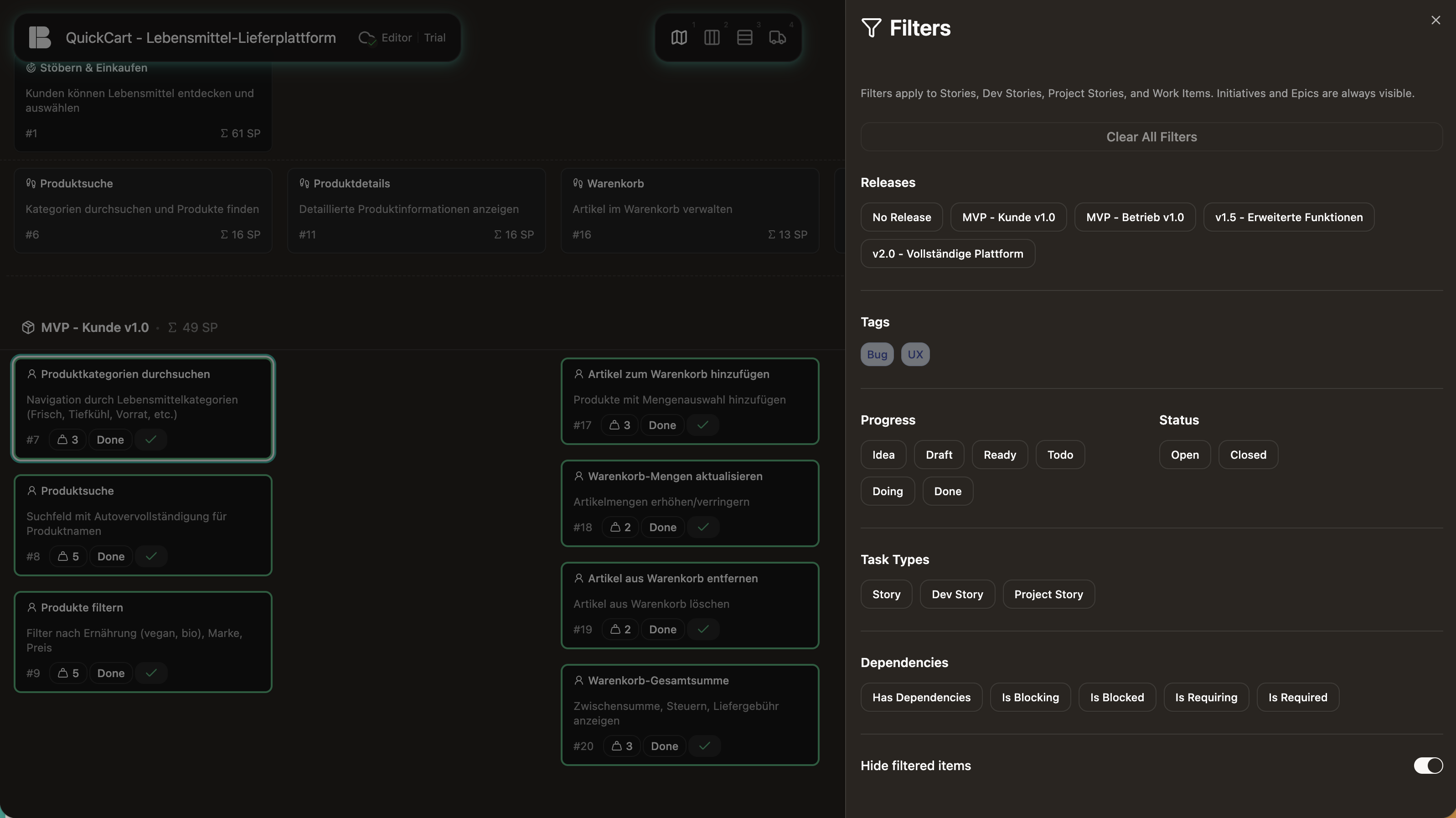This screenshot has height=818, width=1456.
Task: Click the package icon next to MVP - Kunde v1.0
Action: (28, 327)
